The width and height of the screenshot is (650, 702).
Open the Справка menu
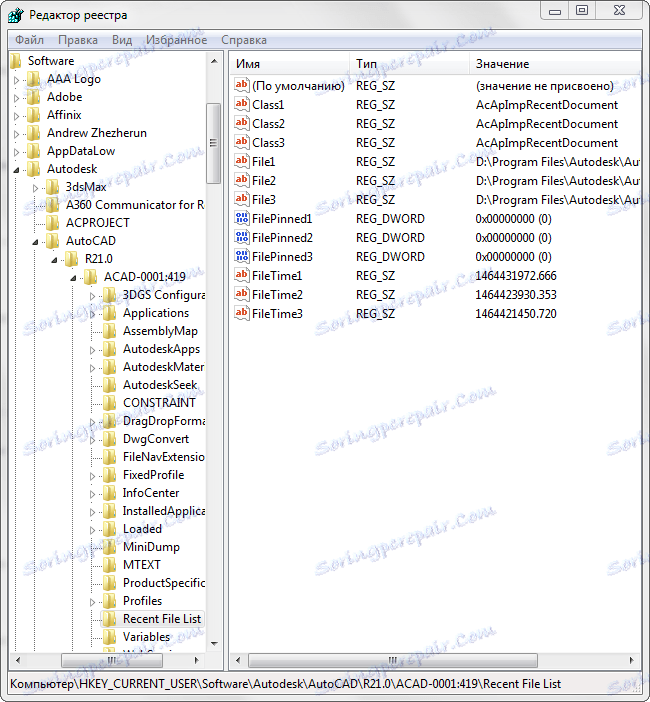tap(244, 40)
